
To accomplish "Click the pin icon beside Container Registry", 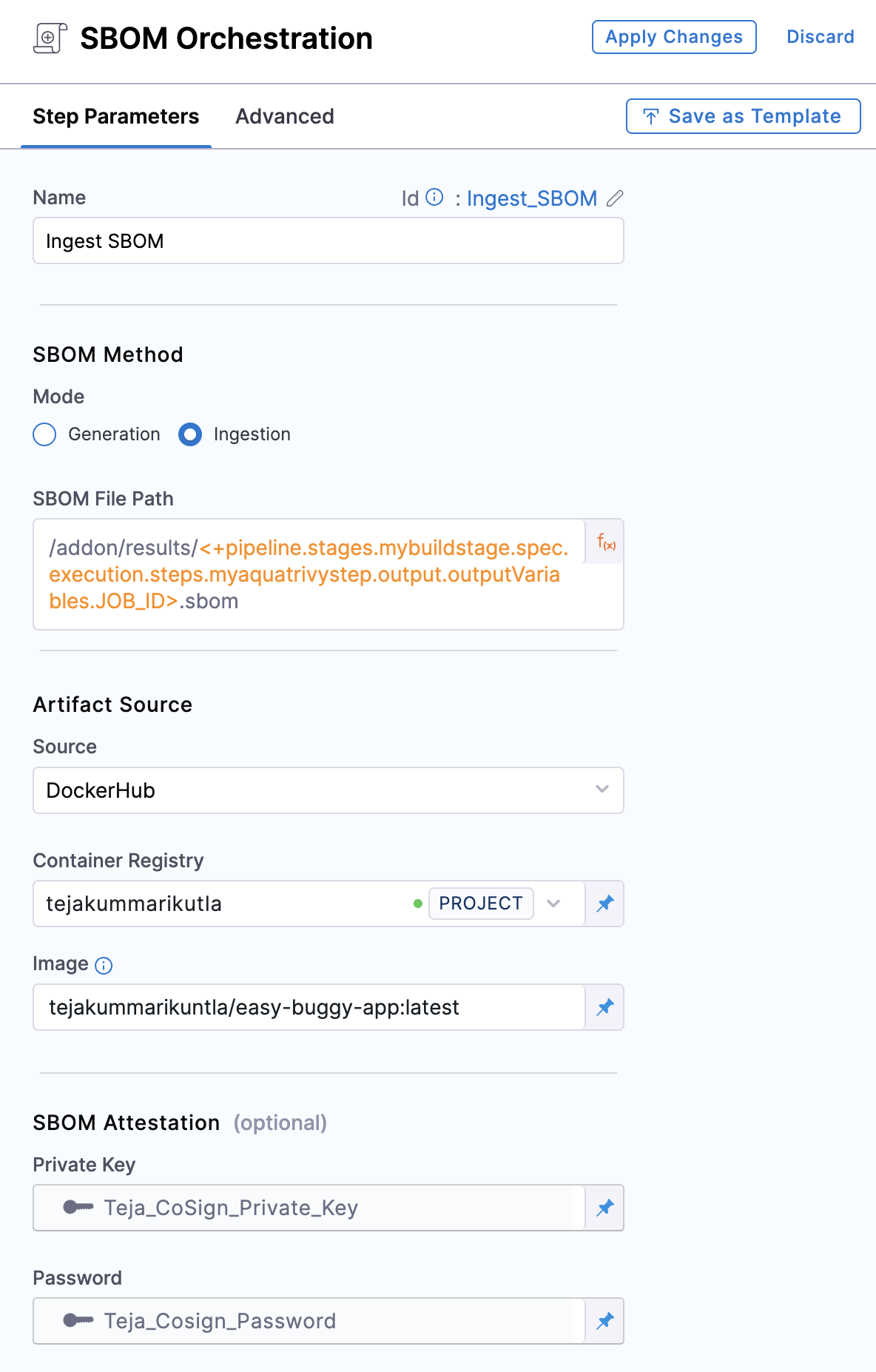I will pos(605,904).
